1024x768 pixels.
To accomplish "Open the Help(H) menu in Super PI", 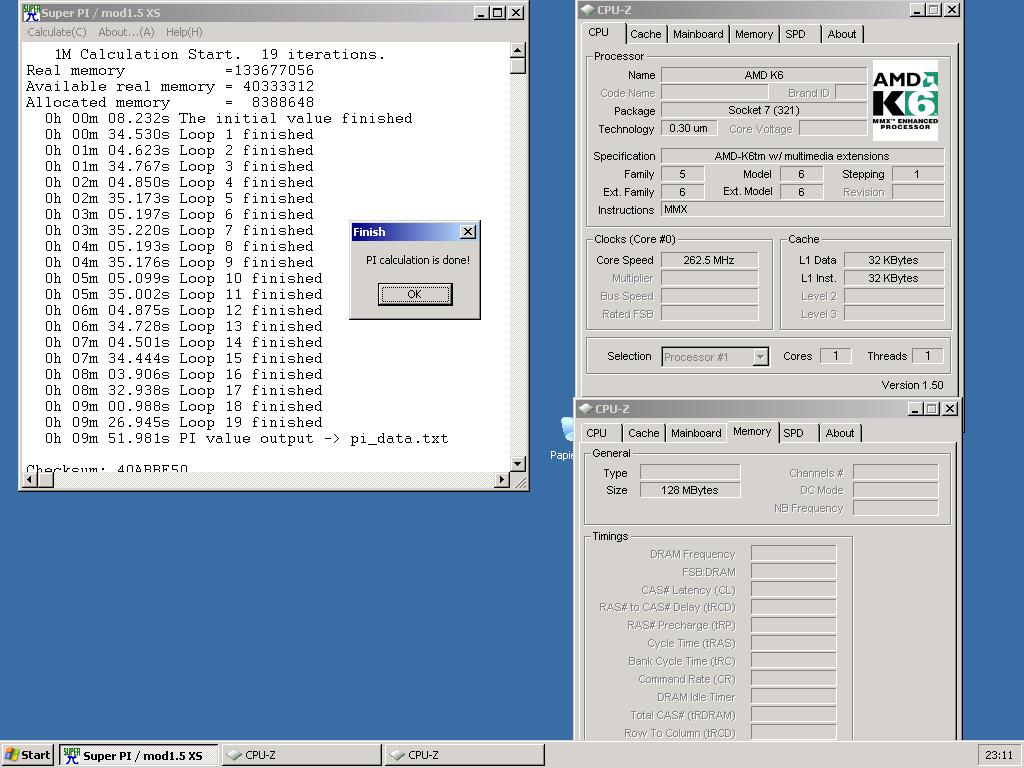I will click(x=184, y=32).
